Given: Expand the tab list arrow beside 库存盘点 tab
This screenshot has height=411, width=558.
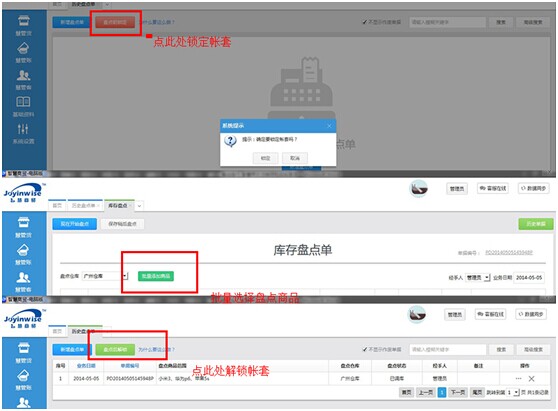Looking at the screenshot, I should click(140, 206).
